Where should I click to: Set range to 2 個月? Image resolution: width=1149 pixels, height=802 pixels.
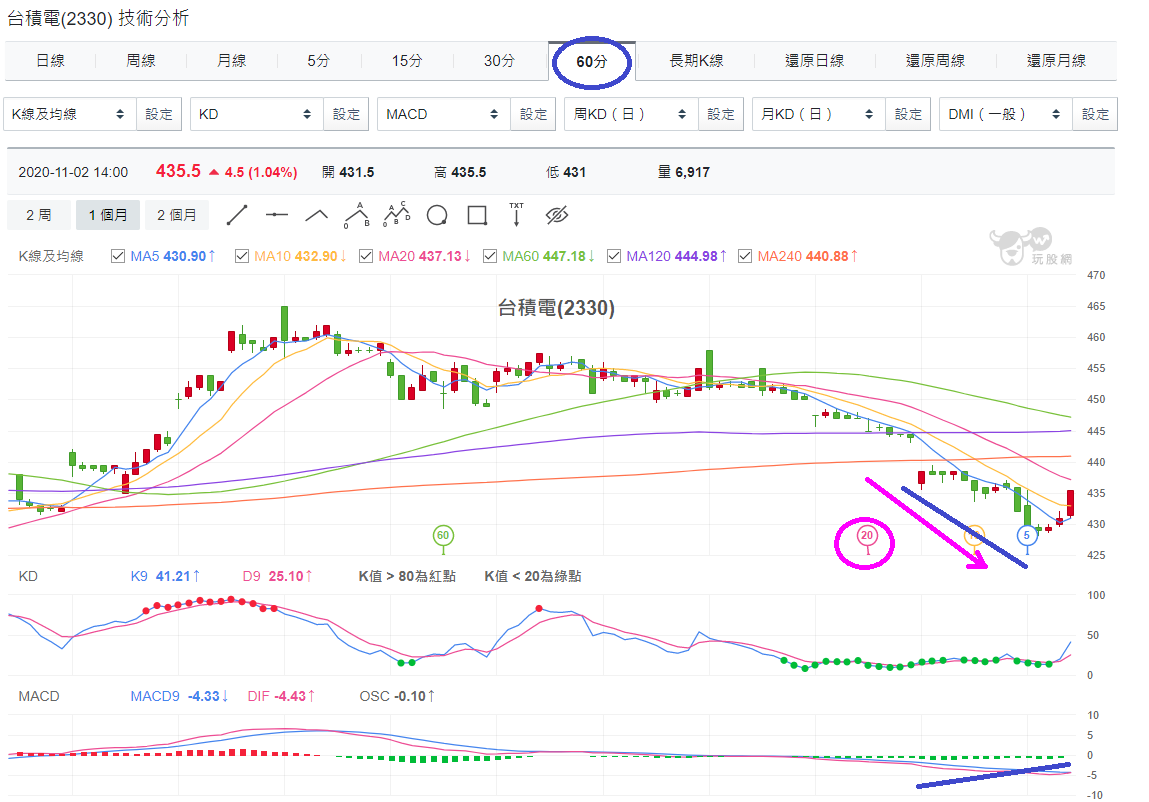point(177,216)
